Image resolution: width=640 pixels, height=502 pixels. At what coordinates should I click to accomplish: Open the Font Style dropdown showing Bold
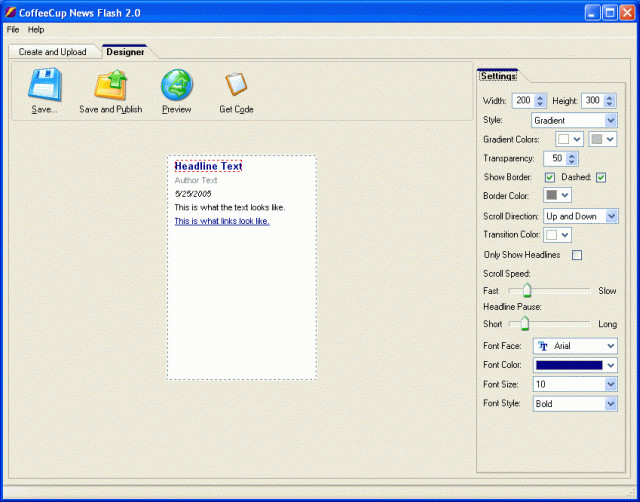tap(575, 404)
